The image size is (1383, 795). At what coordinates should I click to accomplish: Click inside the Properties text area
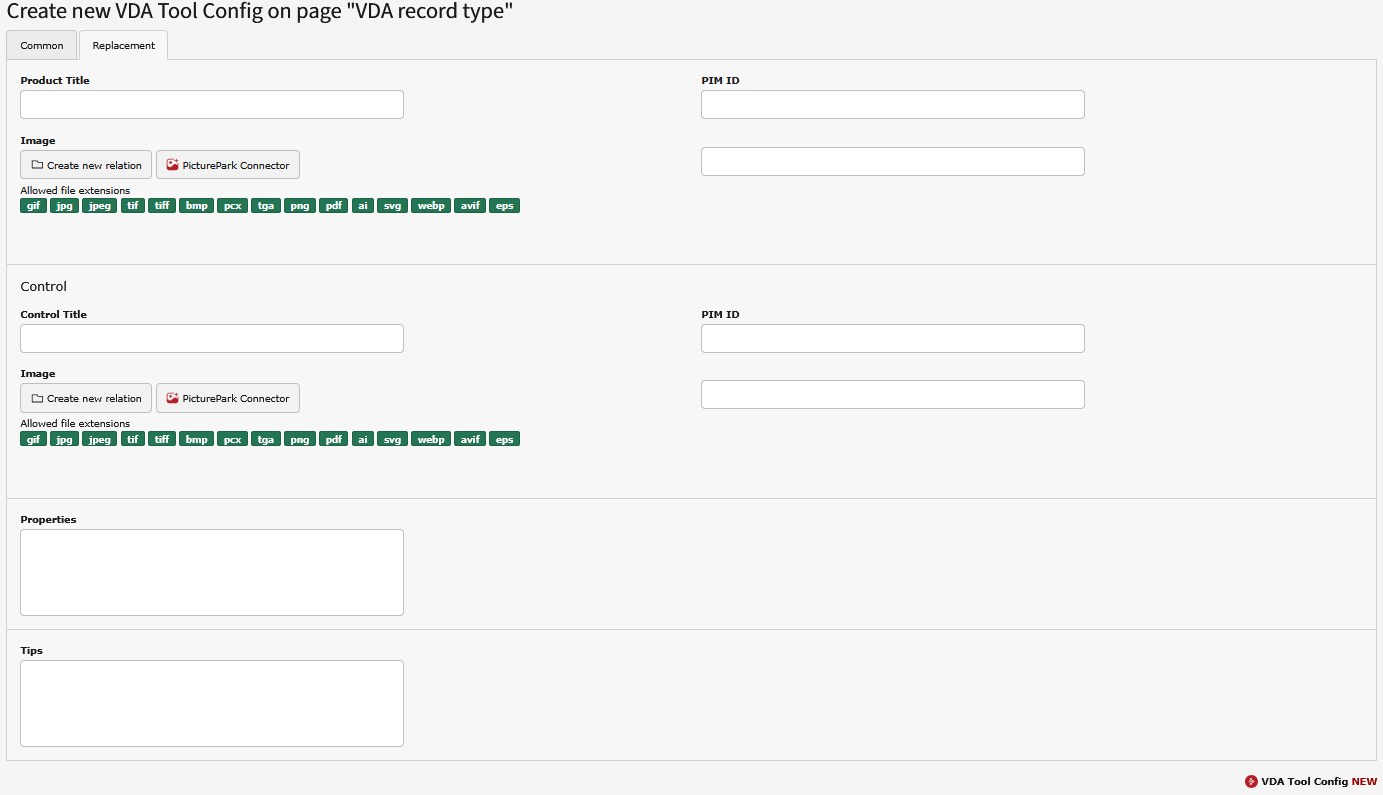(212, 572)
